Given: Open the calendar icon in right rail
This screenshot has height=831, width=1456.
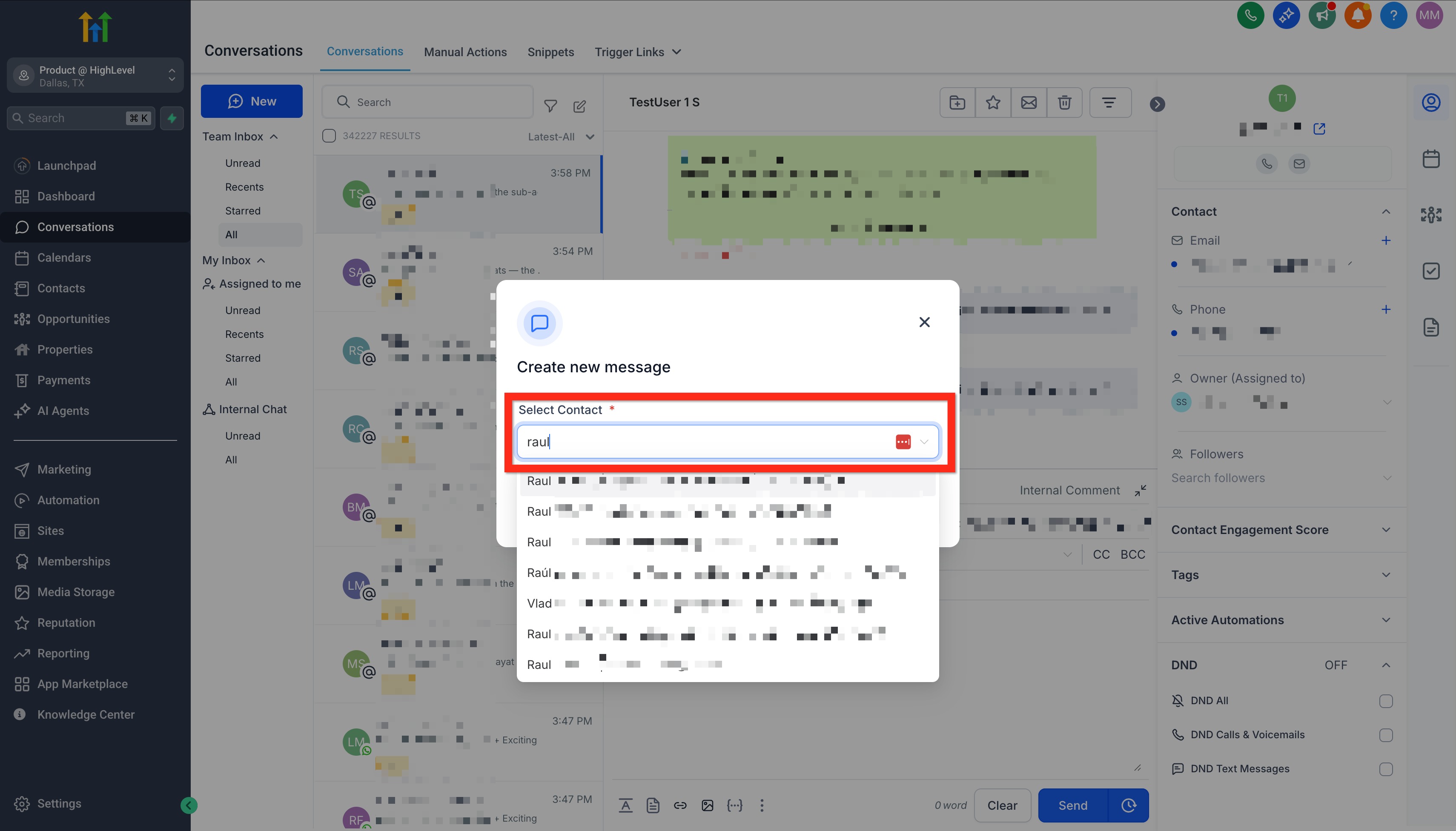Looking at the screenshot, I should click(x=1431, y=159).
